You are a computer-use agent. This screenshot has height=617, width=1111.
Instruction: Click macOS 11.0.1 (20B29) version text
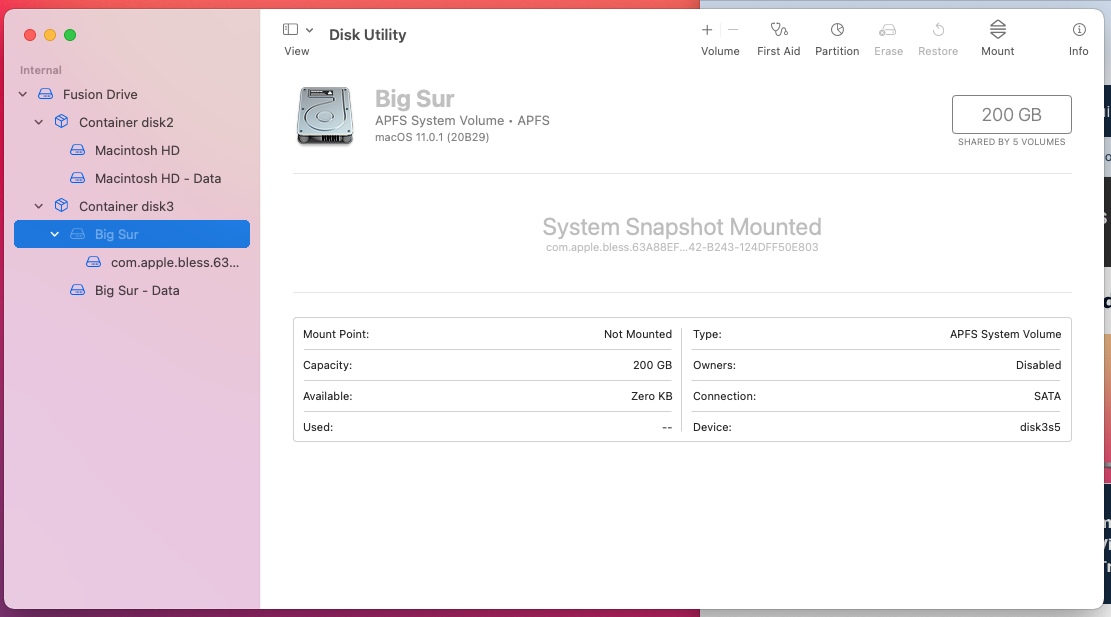pos(432,137)
